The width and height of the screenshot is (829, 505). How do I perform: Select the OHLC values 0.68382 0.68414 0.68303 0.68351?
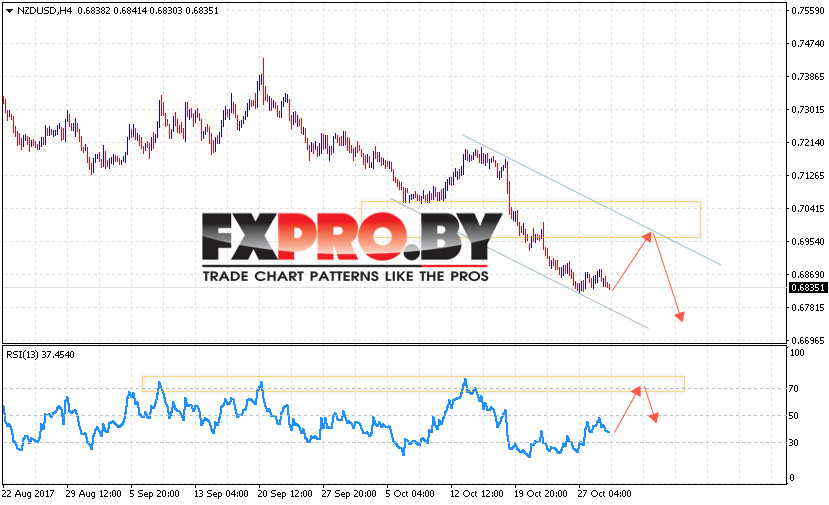(x=148, y=11)
